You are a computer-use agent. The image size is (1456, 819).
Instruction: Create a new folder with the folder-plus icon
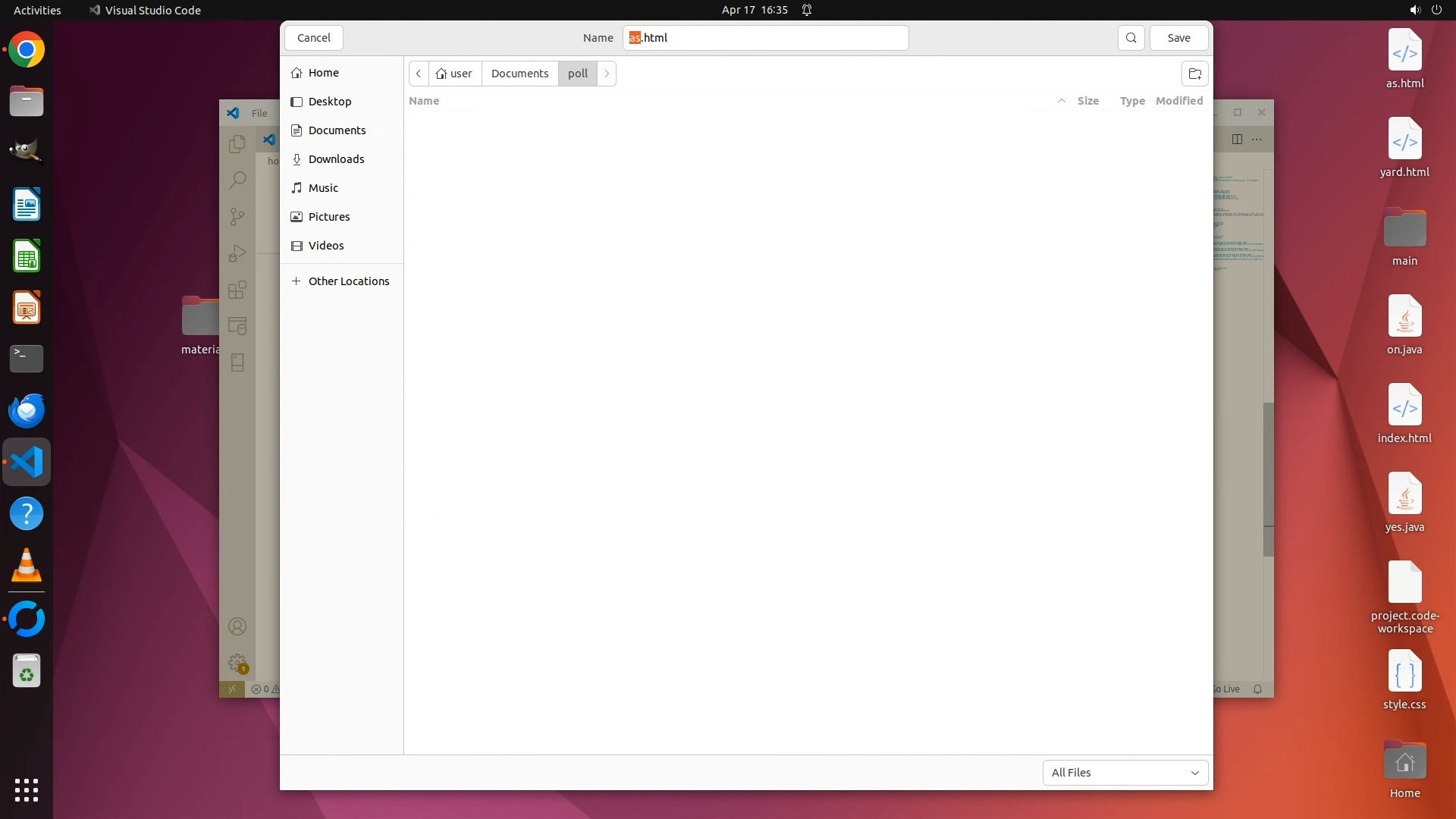coord(1194,74)
